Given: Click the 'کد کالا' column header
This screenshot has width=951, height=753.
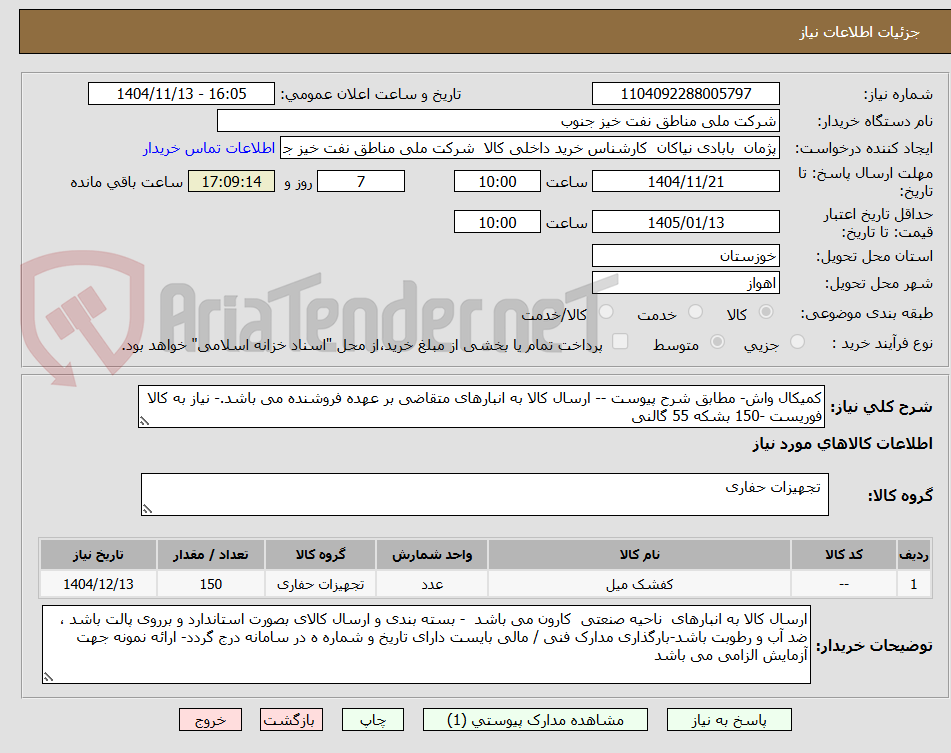Looking at the screenshot, I should 844,555.
